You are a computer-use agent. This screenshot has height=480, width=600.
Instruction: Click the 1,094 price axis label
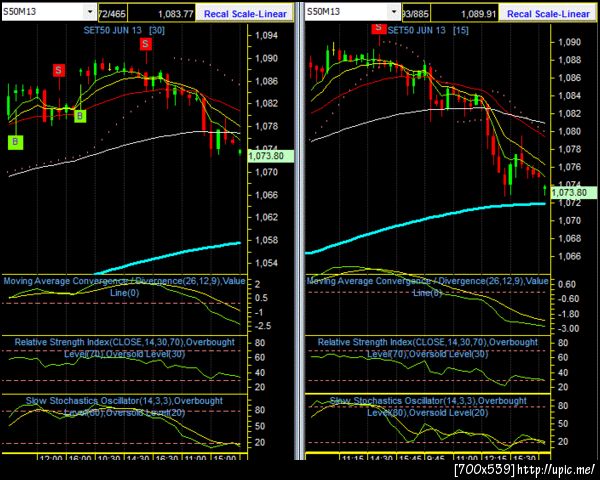tap(266, 36)
